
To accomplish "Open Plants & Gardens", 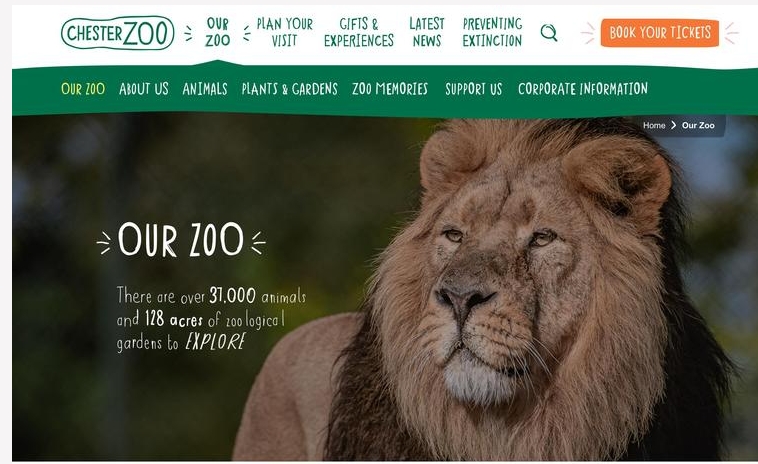I will (x=290, y=89).
